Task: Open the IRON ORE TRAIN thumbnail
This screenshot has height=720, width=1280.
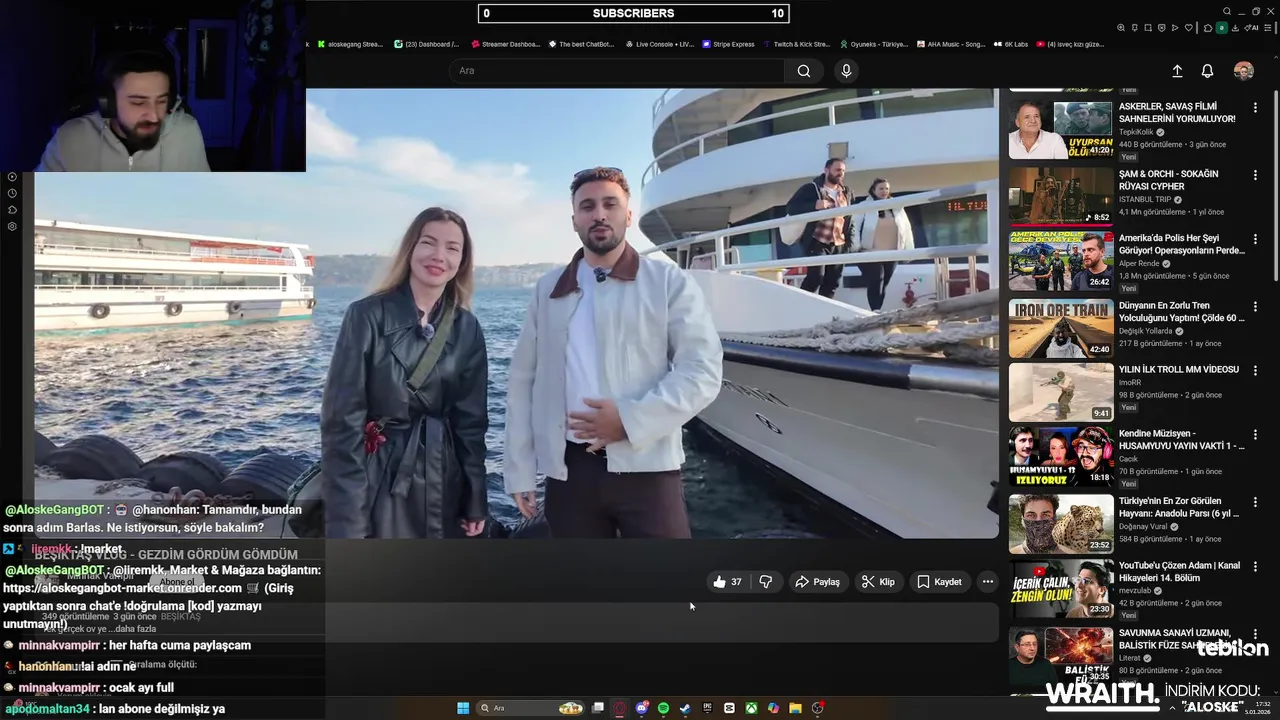Action: 1060,328
